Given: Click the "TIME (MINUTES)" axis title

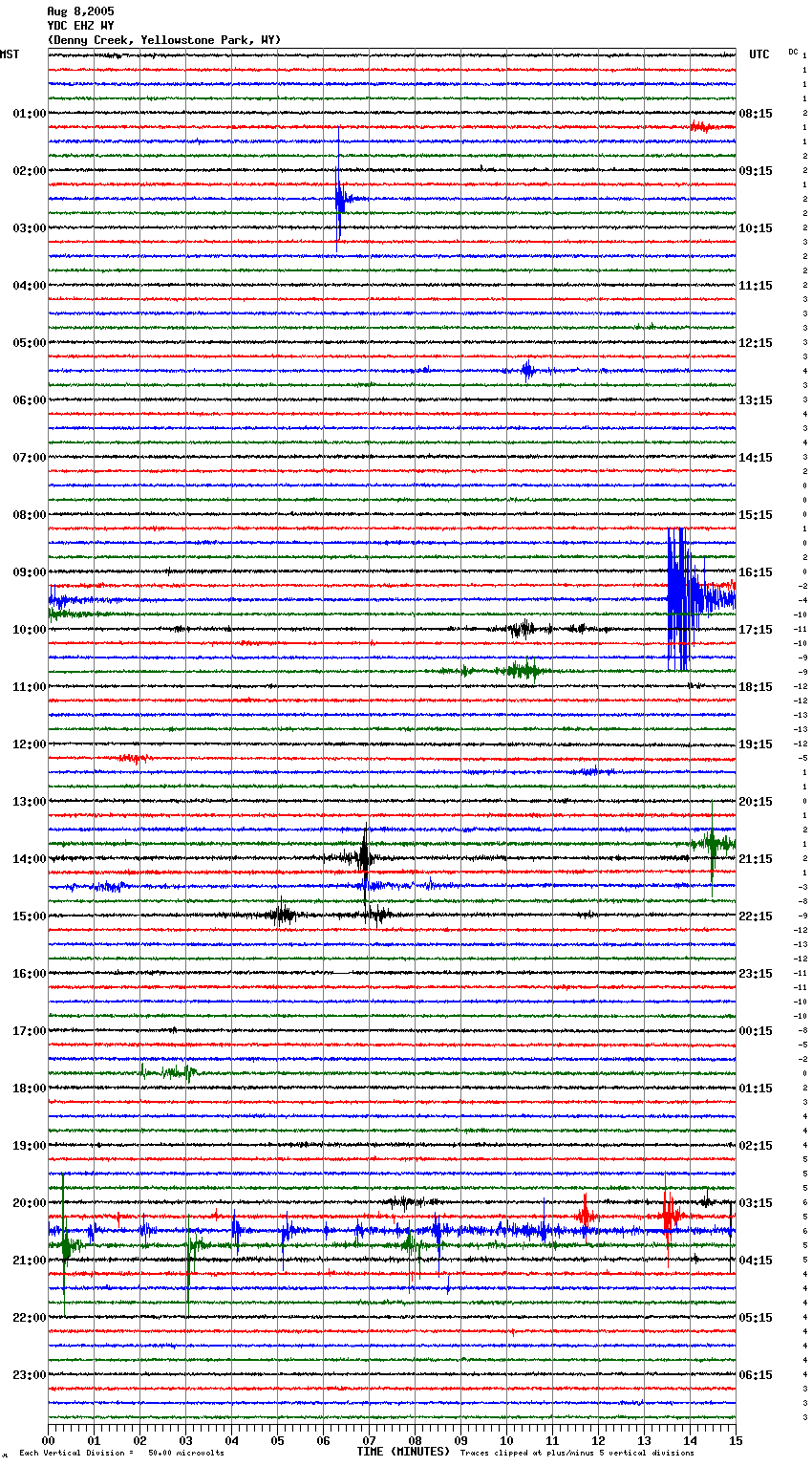Looking at the screenshot, I should 403,1452.
